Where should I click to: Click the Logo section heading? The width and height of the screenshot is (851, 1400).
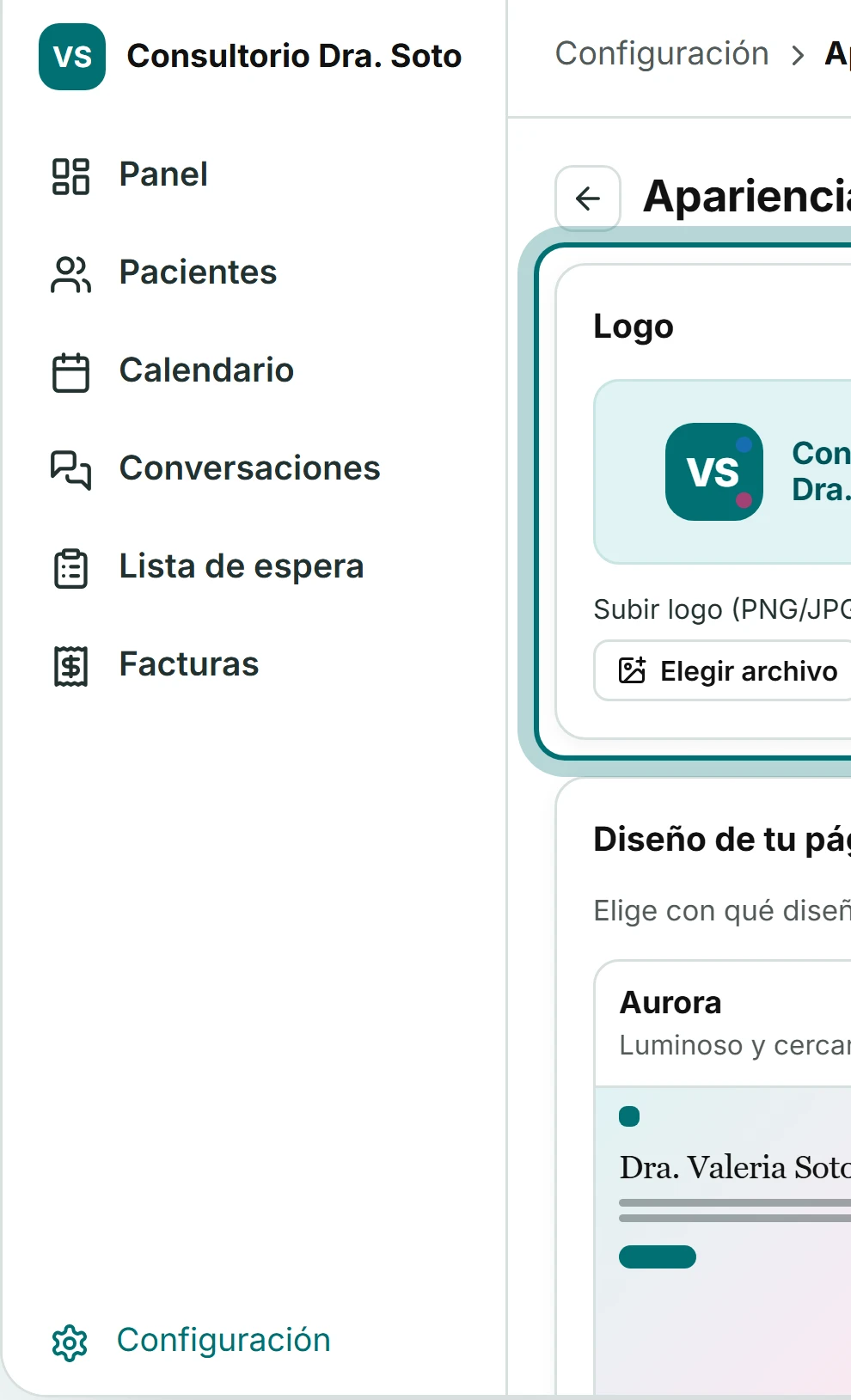click(634, 327)
